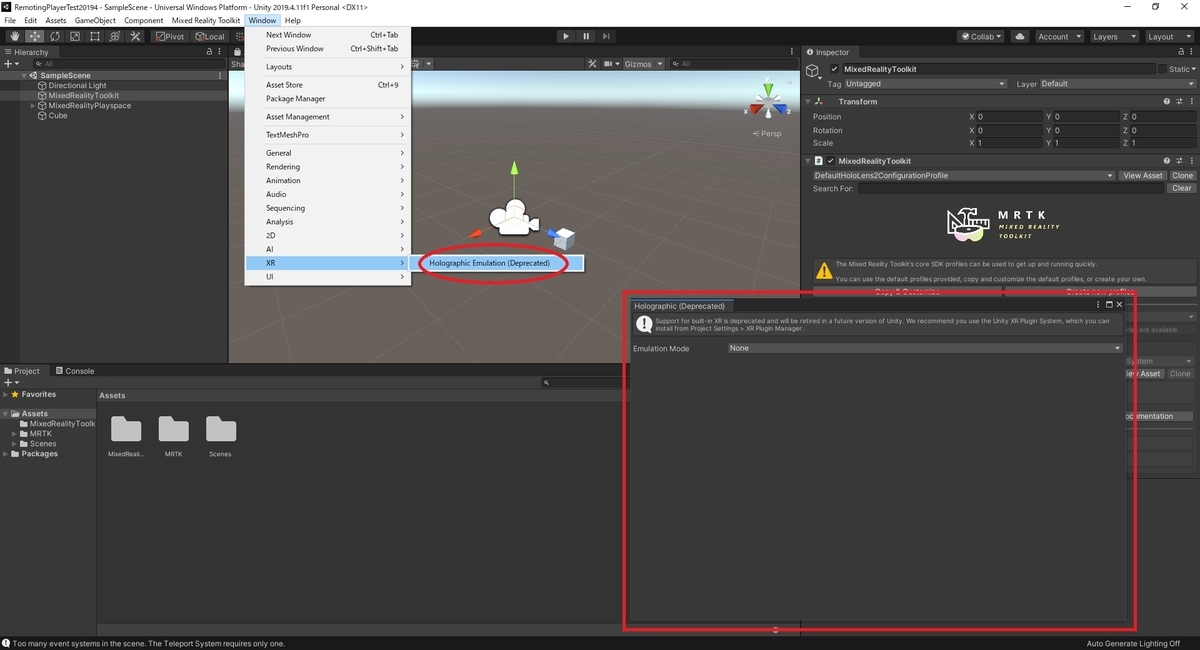Open the Layers dropdown

[x=1113, y=36]
